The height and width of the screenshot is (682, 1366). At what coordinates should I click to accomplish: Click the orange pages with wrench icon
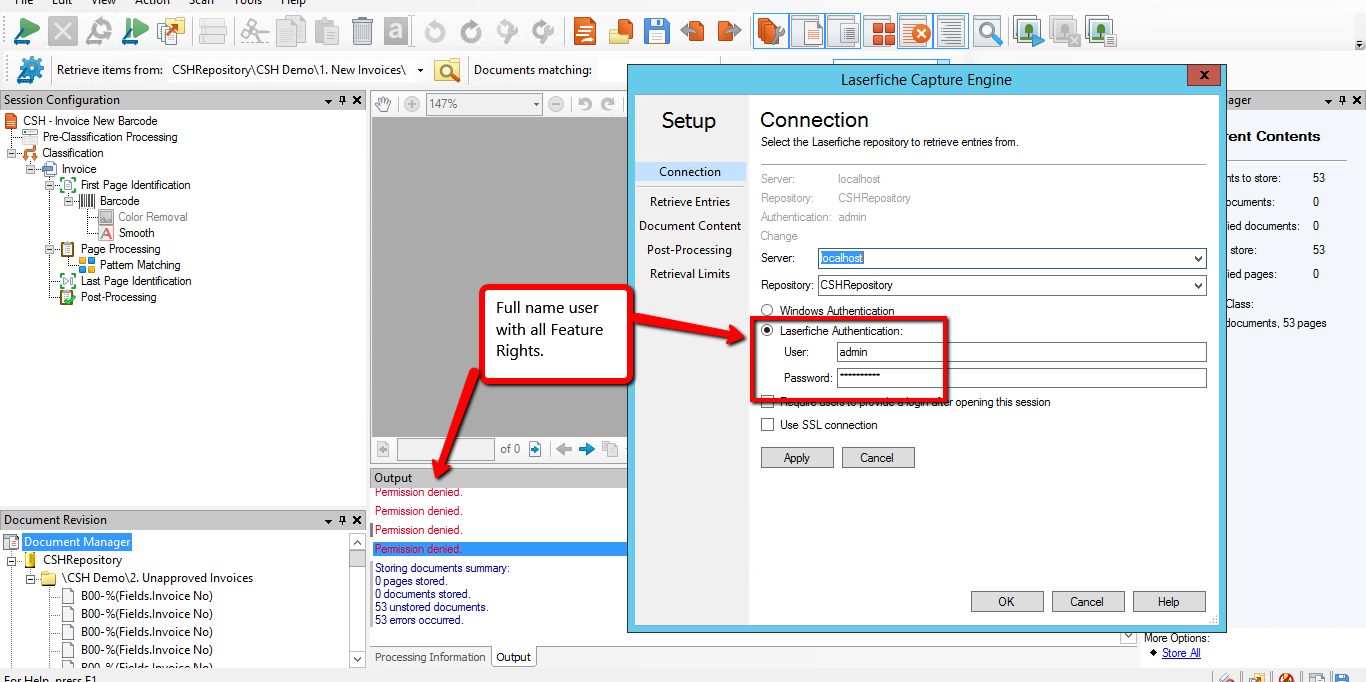coord(770,32)
